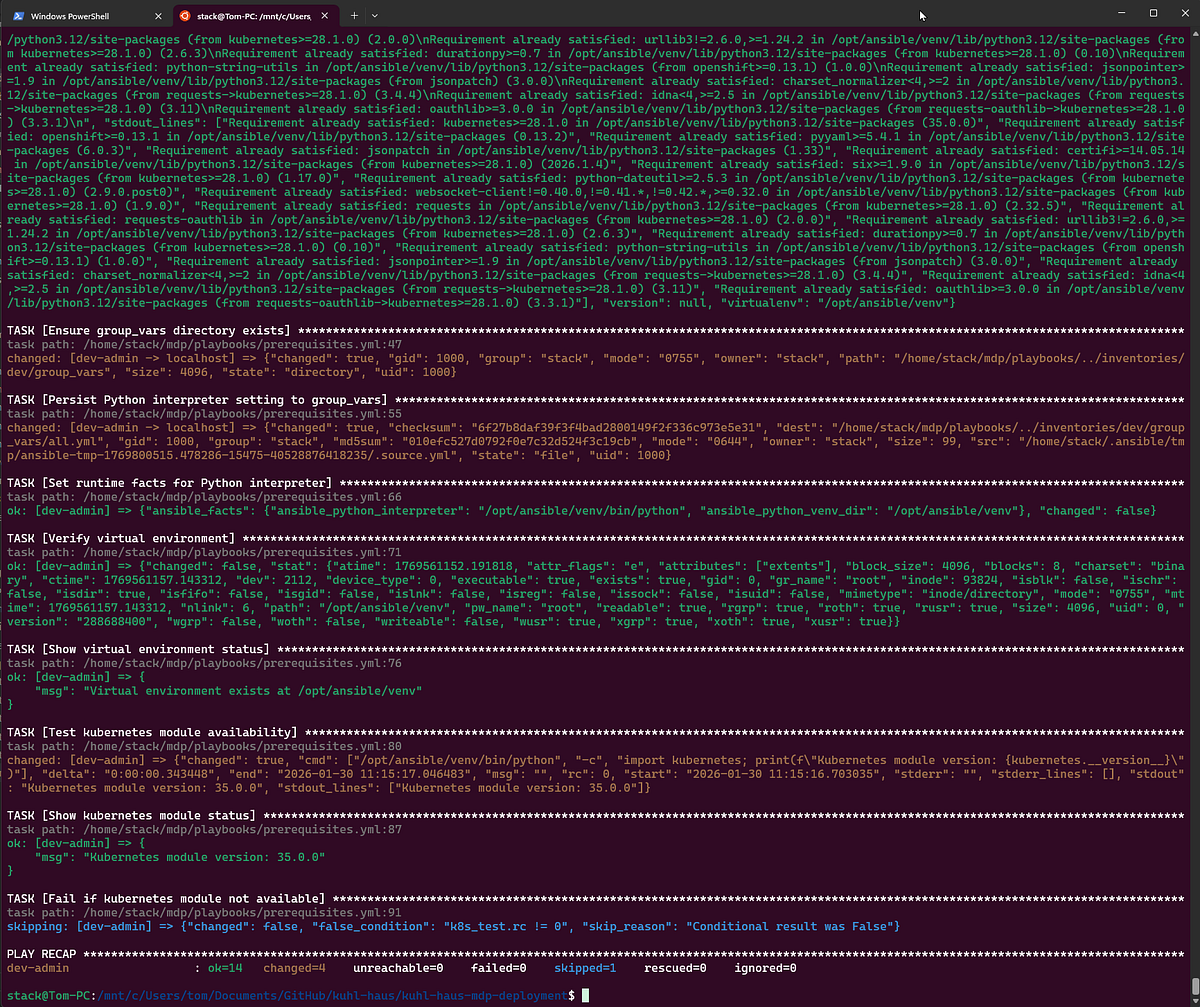Select the stack@Tom-PC terminal tab
This screenshot has height=1007, width=1200.
click(250, 16)
